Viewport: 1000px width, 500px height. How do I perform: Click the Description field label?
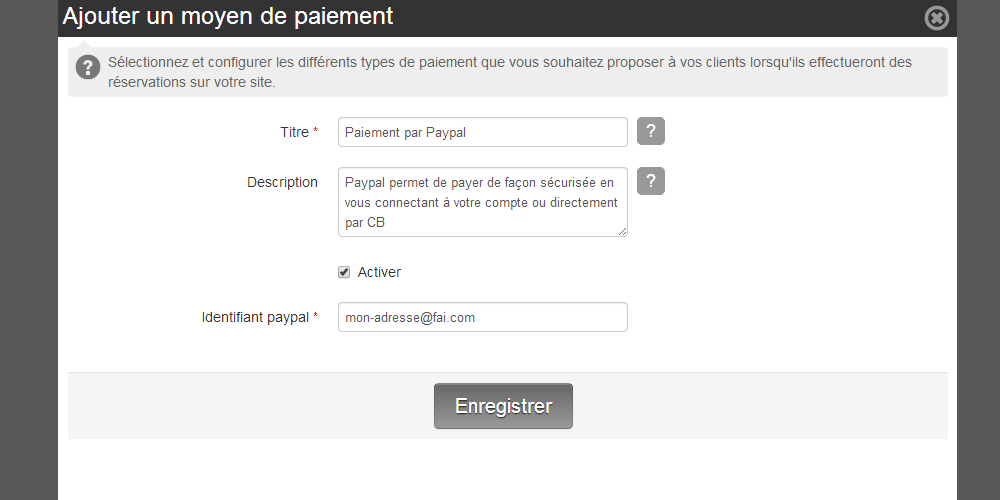pyautogui.click(x=282, y=182)
